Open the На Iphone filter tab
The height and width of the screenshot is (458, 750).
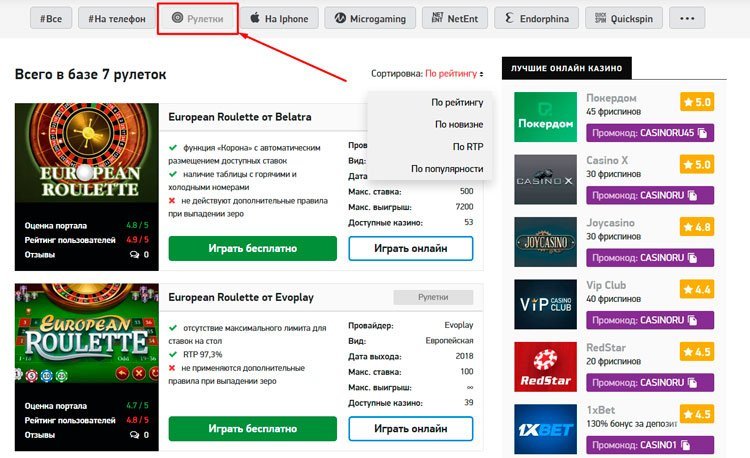click(x=279, y=19)
